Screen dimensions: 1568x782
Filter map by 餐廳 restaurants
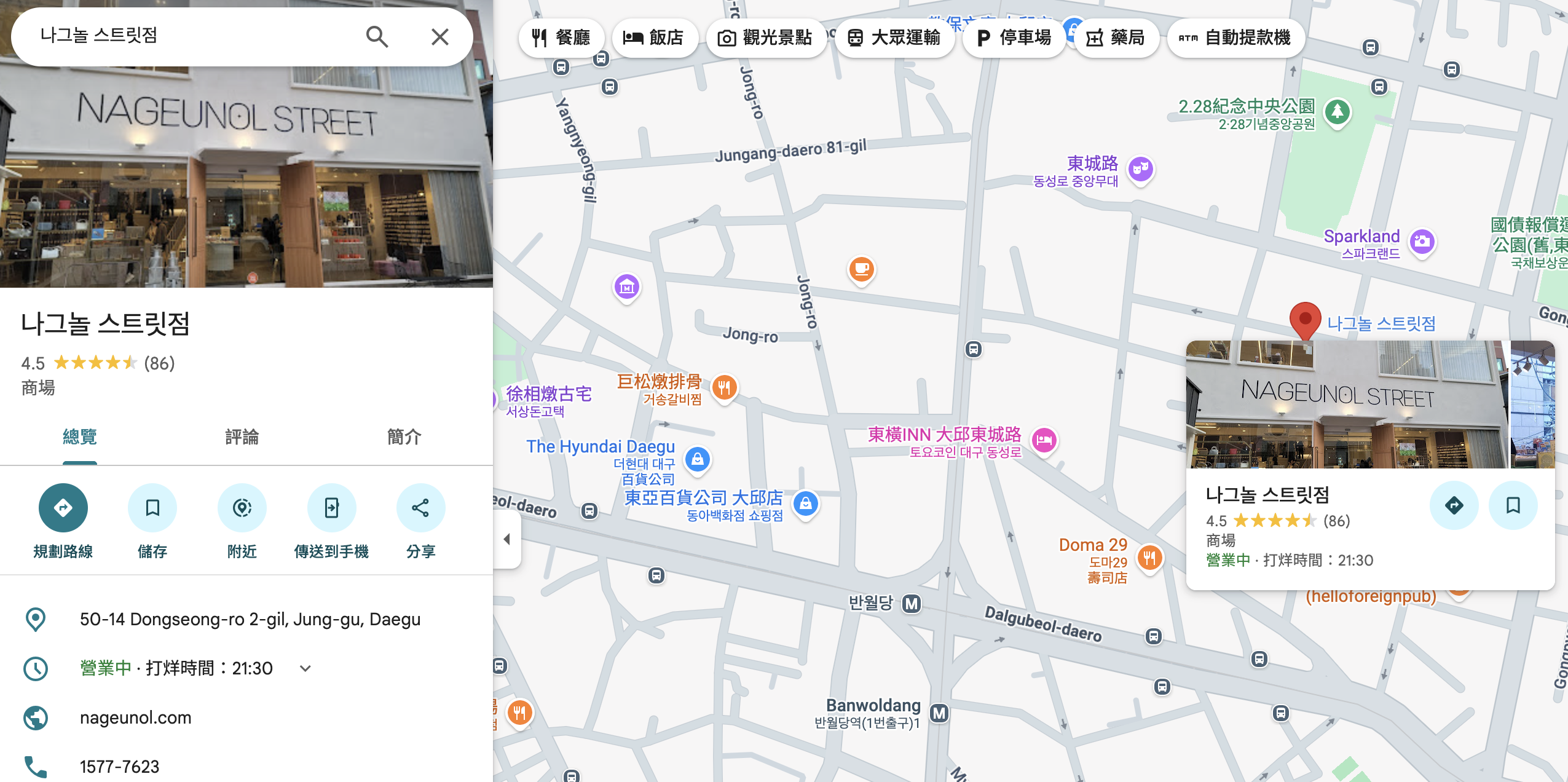click(562, 38)
